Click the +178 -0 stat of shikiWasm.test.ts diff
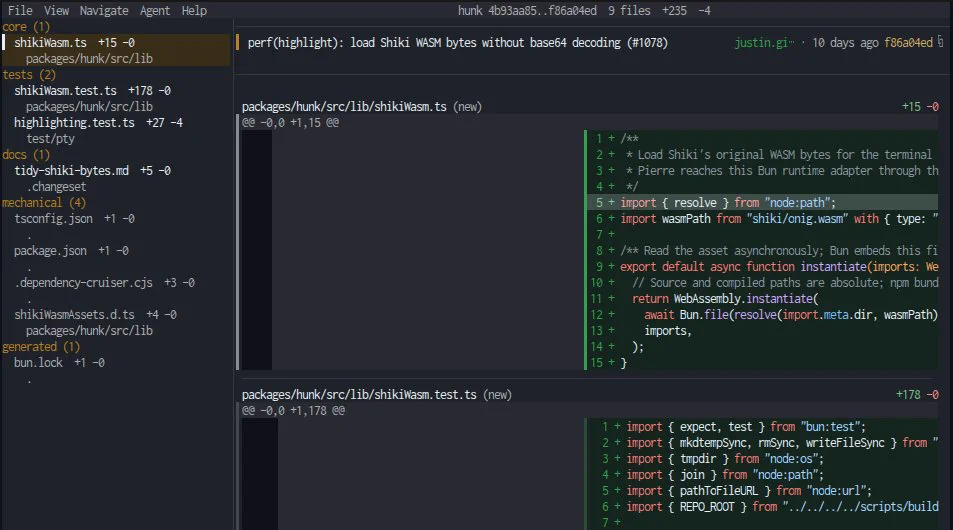 point(917,395)
